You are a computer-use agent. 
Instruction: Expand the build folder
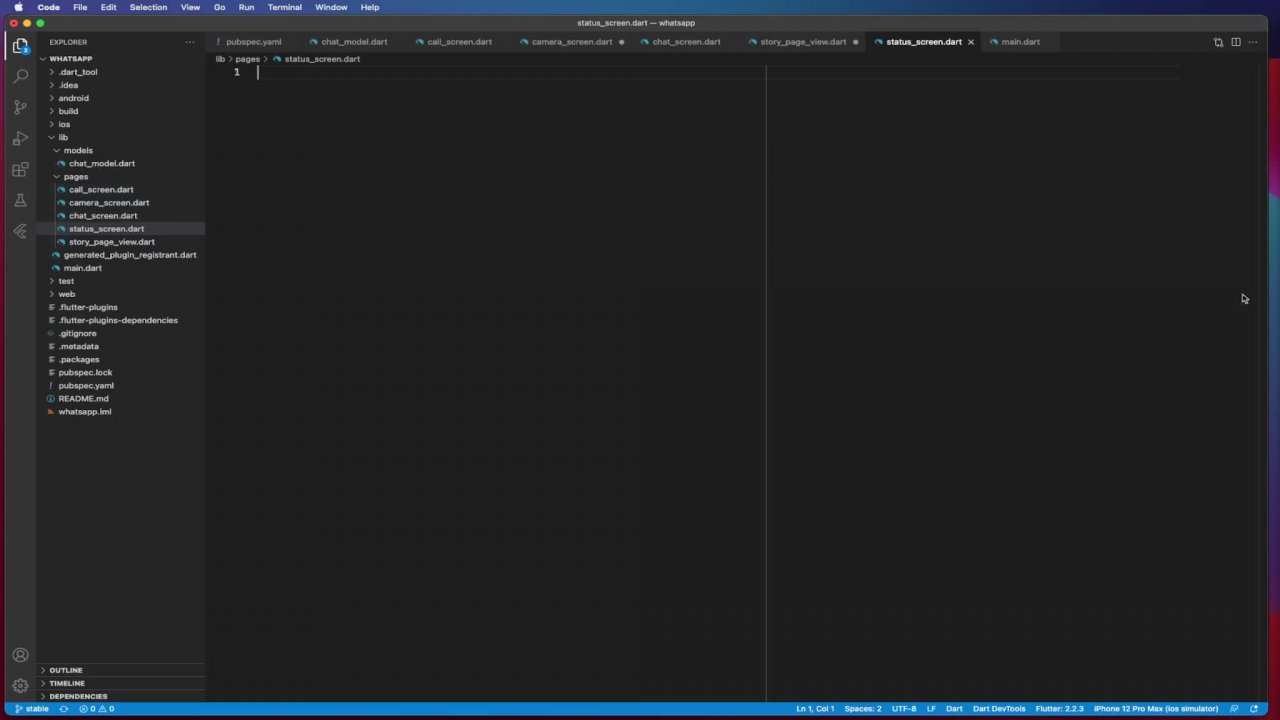(x=68, y=111)
